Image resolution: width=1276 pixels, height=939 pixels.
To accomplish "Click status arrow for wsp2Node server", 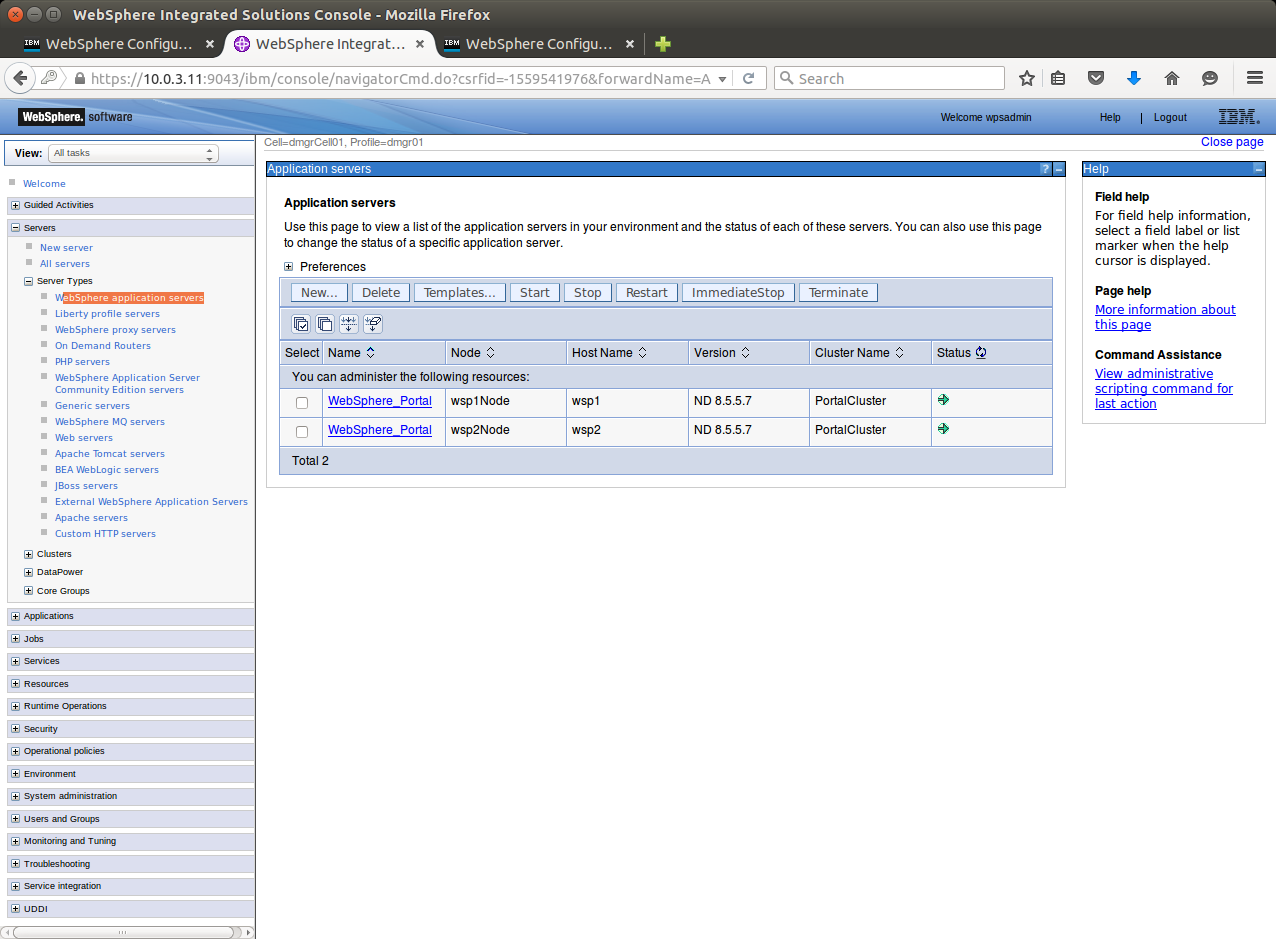I will point(943,429).
